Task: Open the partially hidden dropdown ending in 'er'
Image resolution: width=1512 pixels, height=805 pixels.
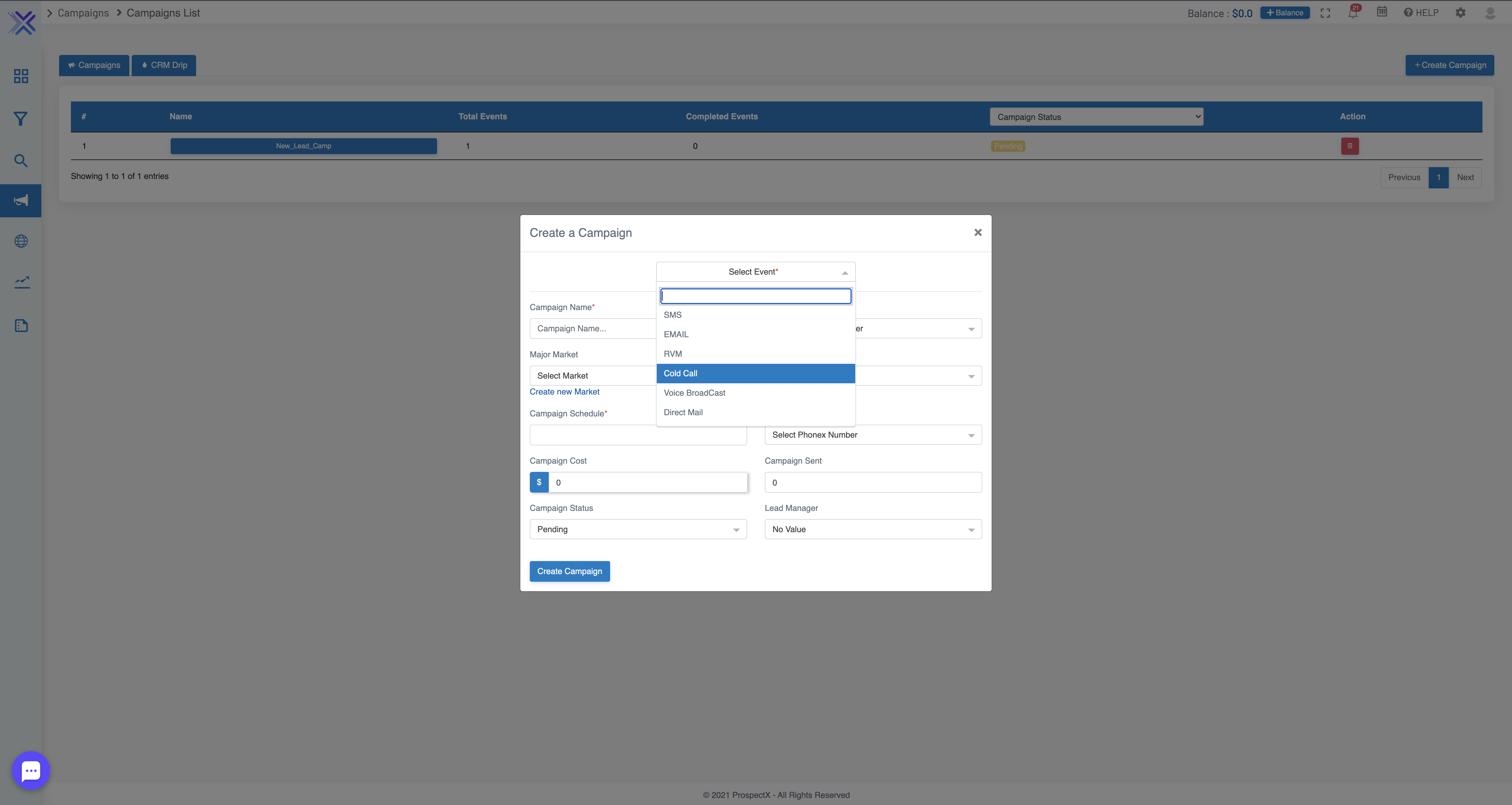Action: point(918,329)
